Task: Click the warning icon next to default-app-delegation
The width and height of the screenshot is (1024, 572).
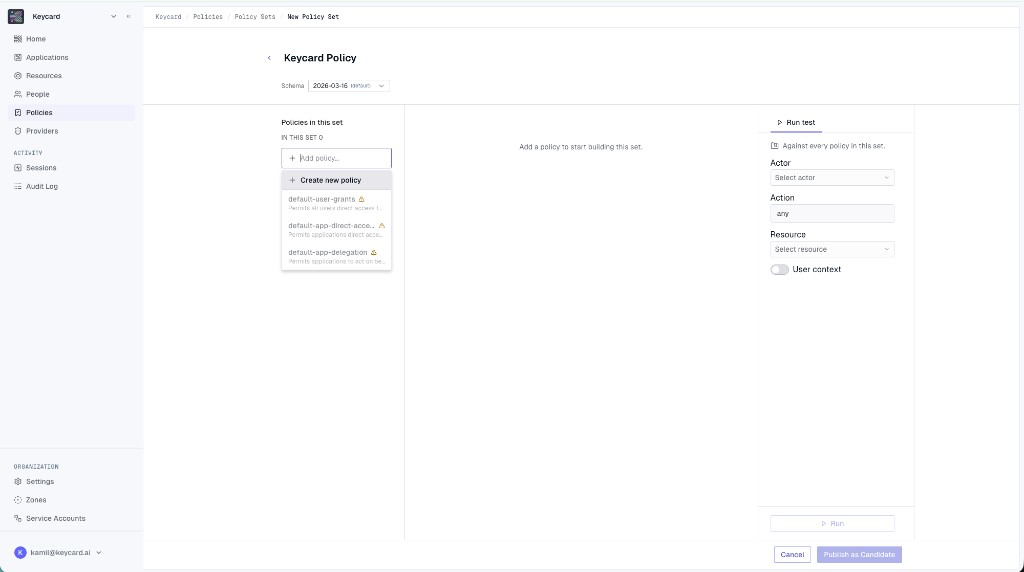Action: (374, 252)
